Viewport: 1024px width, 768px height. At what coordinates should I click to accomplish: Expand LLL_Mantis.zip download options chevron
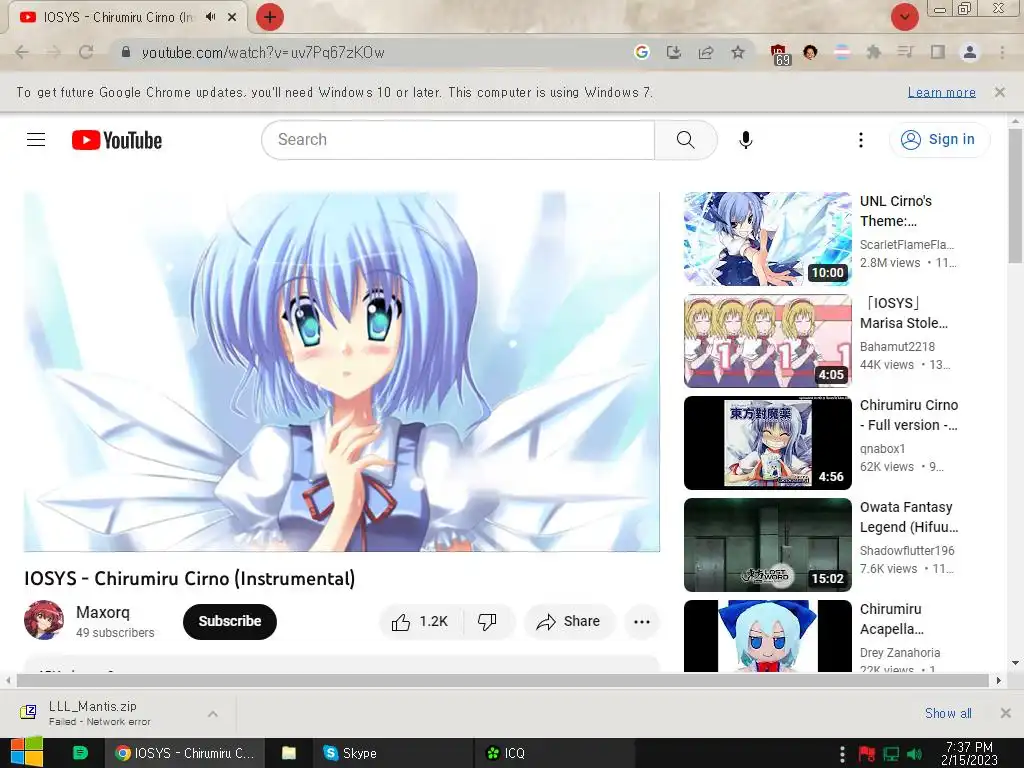coord(213,714)
